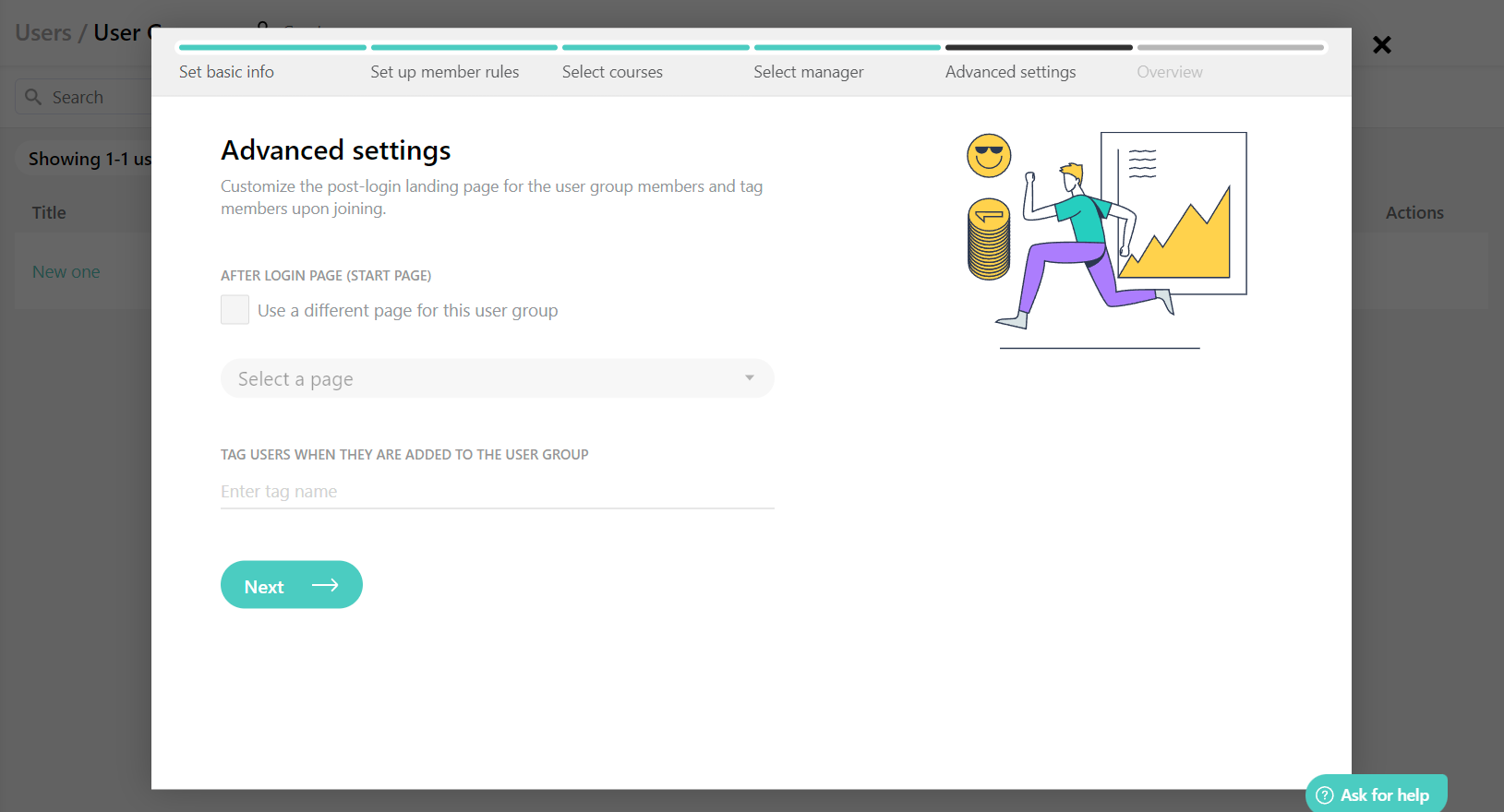1504x812 pixels.
Task: Enable 'Use a different page for this user group'
Action: pos(235,310)
